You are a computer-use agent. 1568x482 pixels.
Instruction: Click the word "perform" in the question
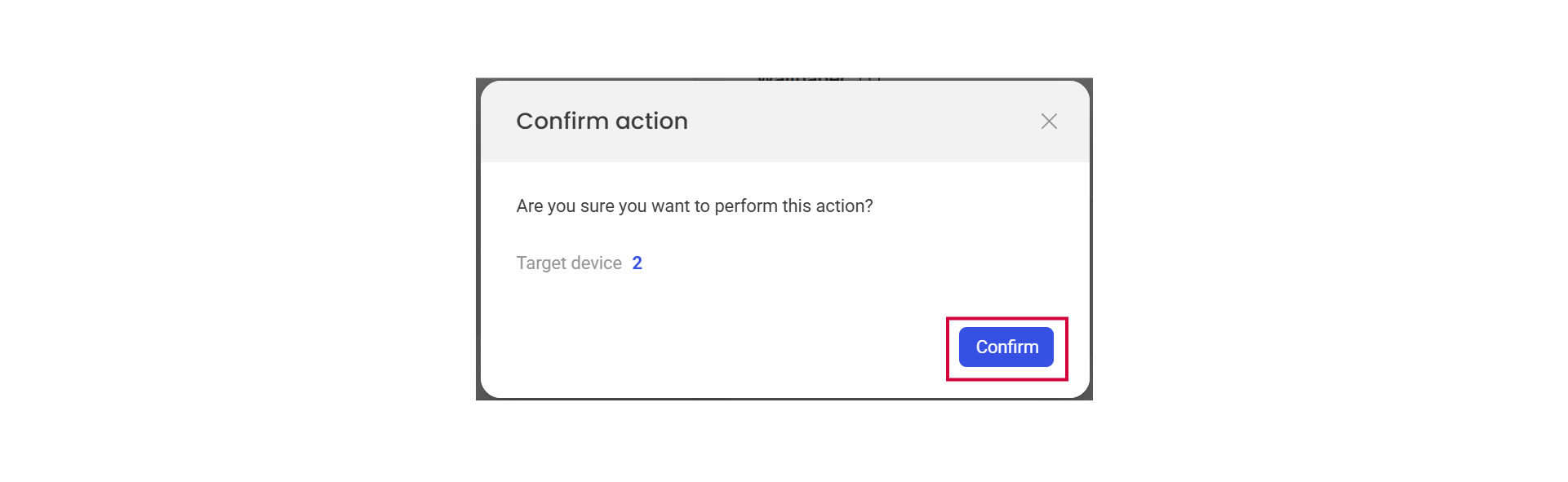pyautogui.click(x=745, y=206)
